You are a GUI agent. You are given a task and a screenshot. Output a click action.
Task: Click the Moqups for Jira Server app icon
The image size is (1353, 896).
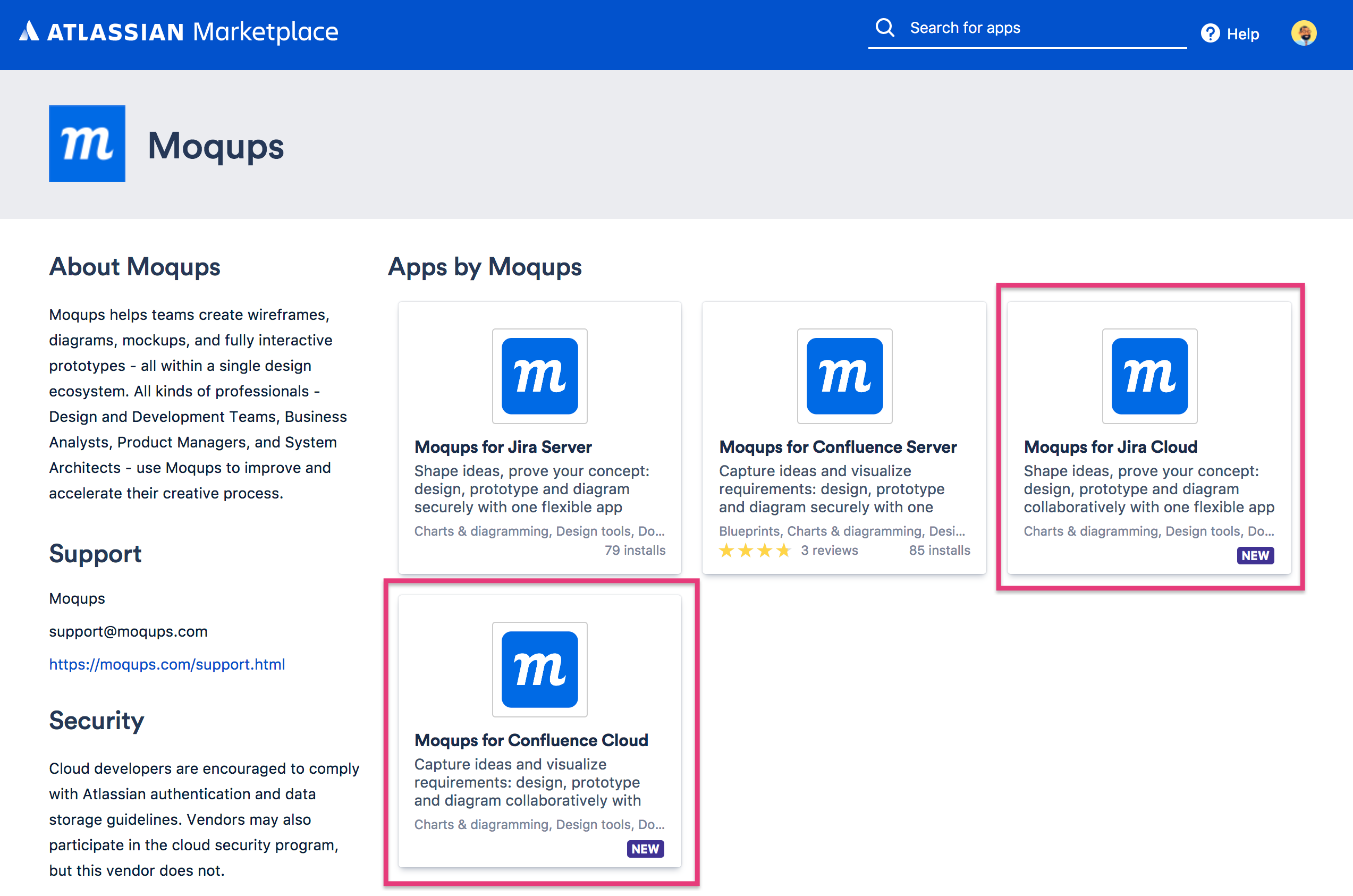tap(539, 376)
